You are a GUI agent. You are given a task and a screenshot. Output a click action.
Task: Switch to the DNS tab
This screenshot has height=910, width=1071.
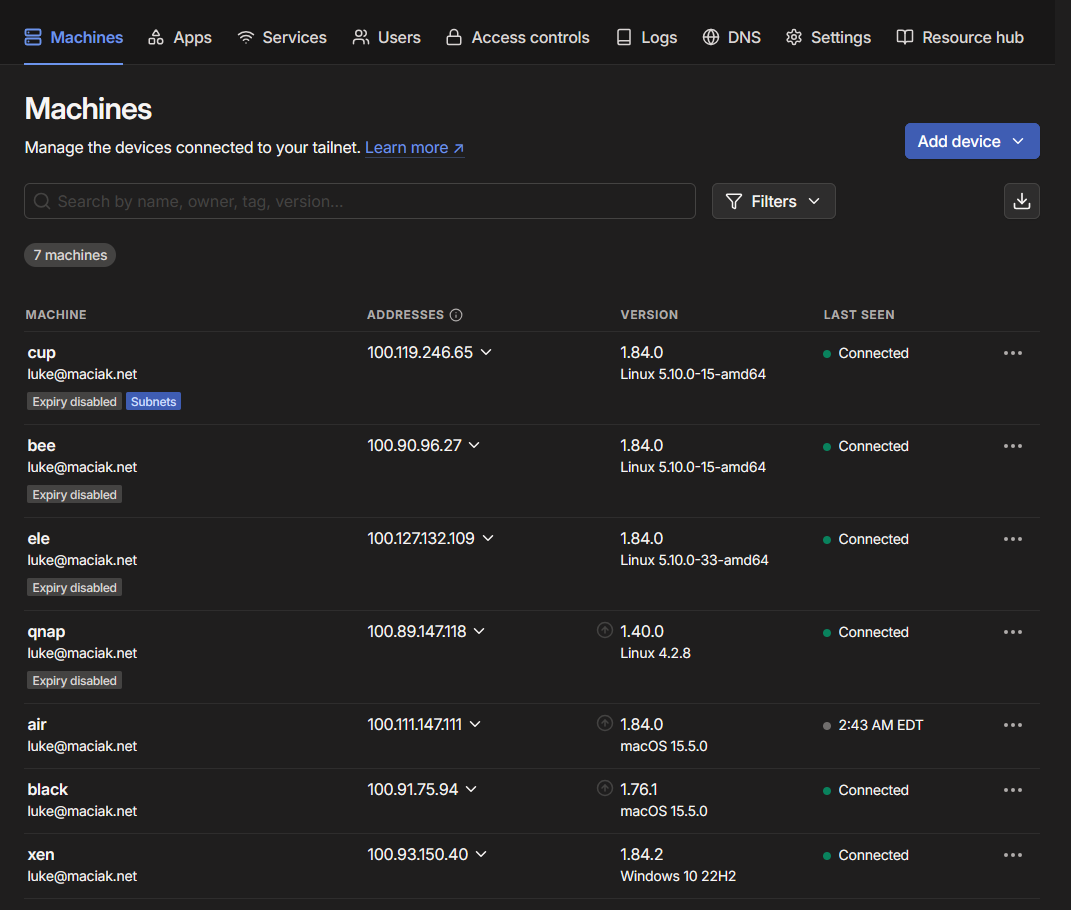click(731, 37)
